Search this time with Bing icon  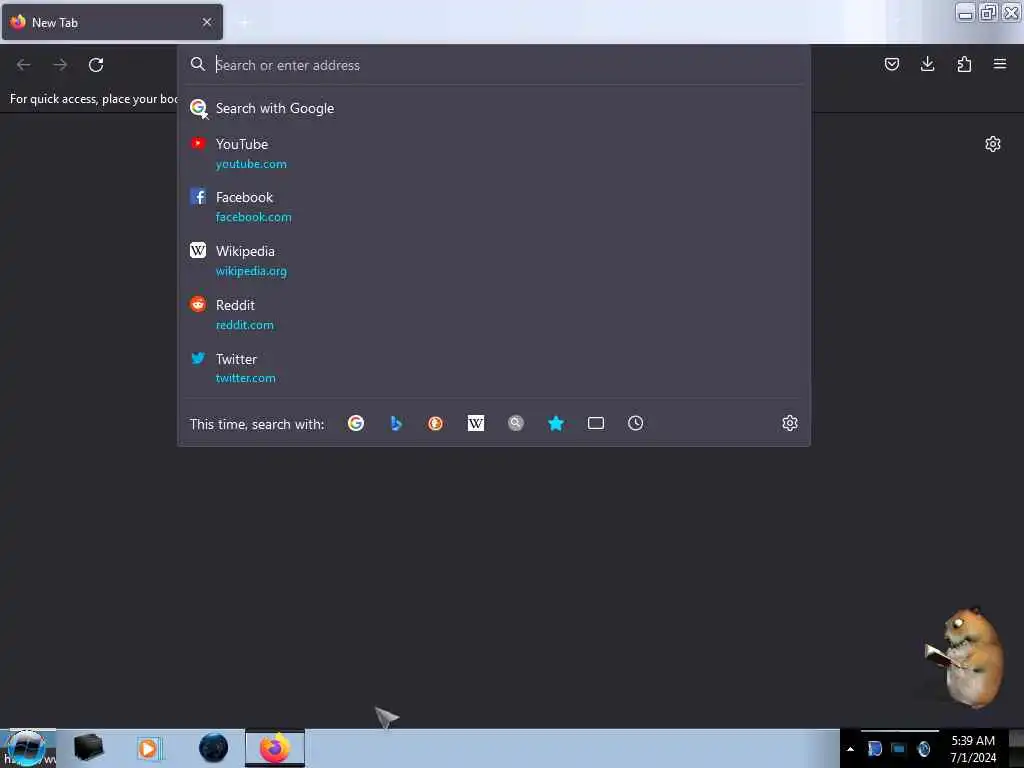396,423
